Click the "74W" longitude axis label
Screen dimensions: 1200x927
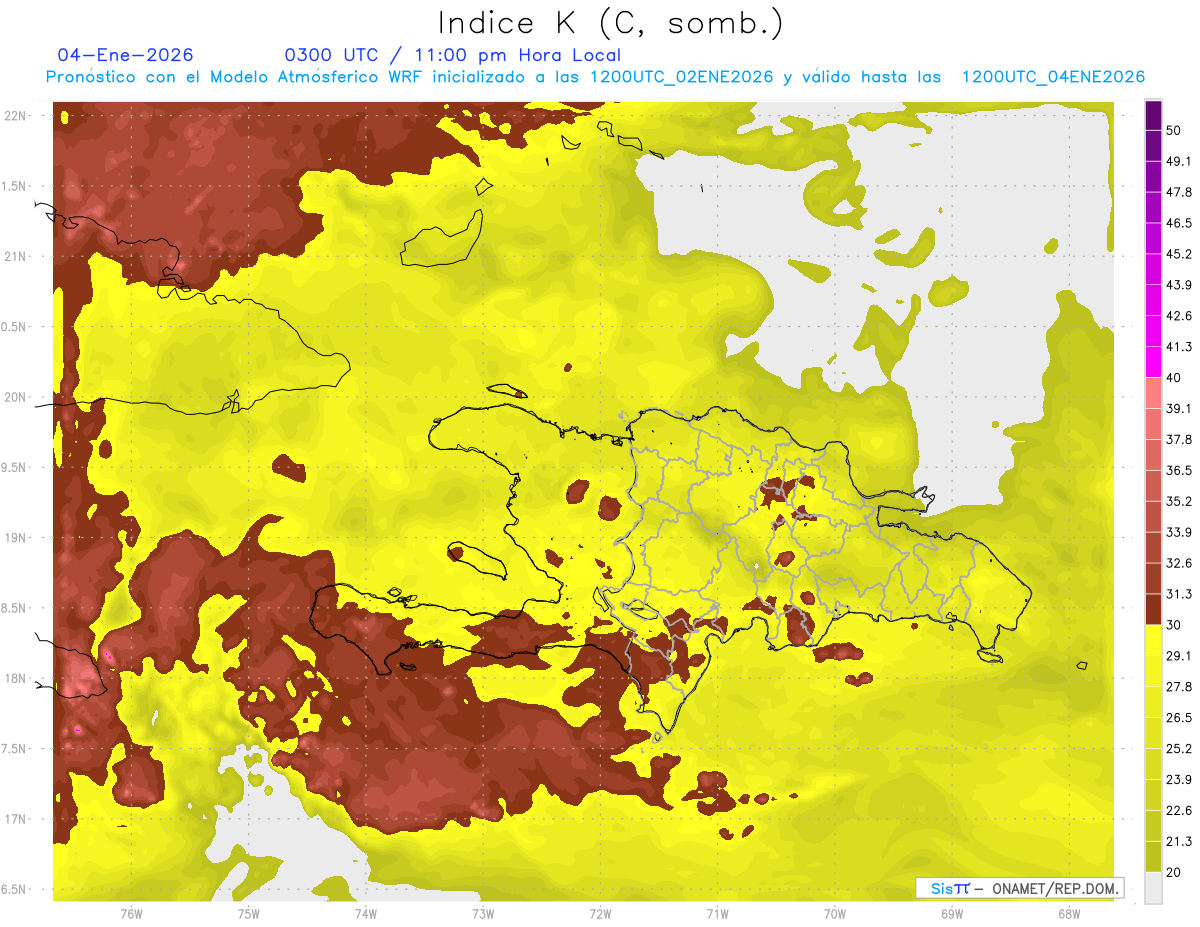click(x=365, y=914)
